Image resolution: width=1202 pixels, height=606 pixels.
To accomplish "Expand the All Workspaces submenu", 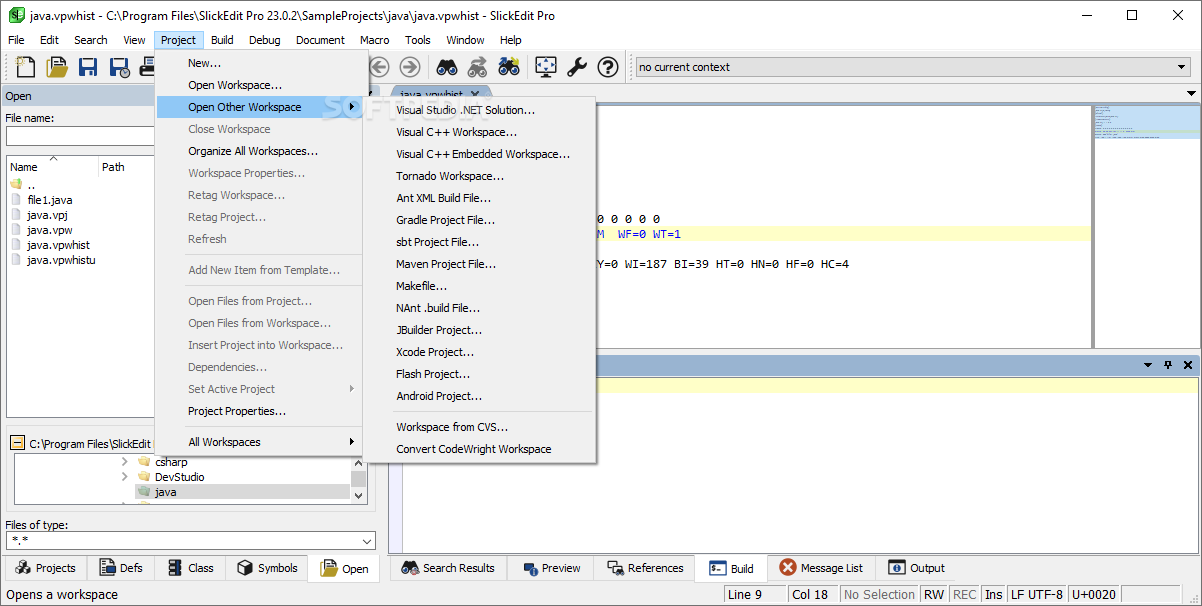I will tap(259, 442).
